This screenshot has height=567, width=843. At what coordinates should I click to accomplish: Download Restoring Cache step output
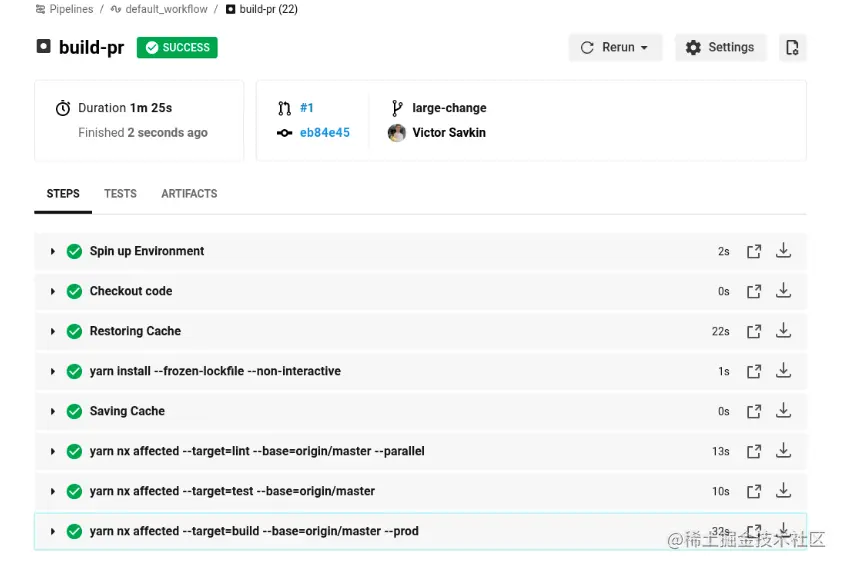[x=783, y=331]
